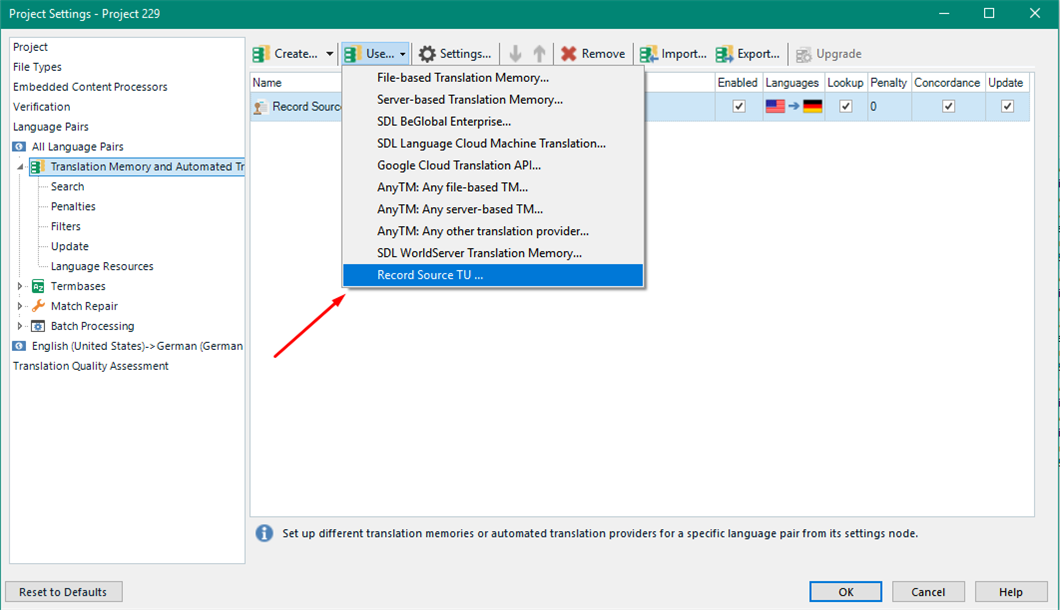
Task: Collapse Translation Memory and Automated Translation node
Action: 21,167
